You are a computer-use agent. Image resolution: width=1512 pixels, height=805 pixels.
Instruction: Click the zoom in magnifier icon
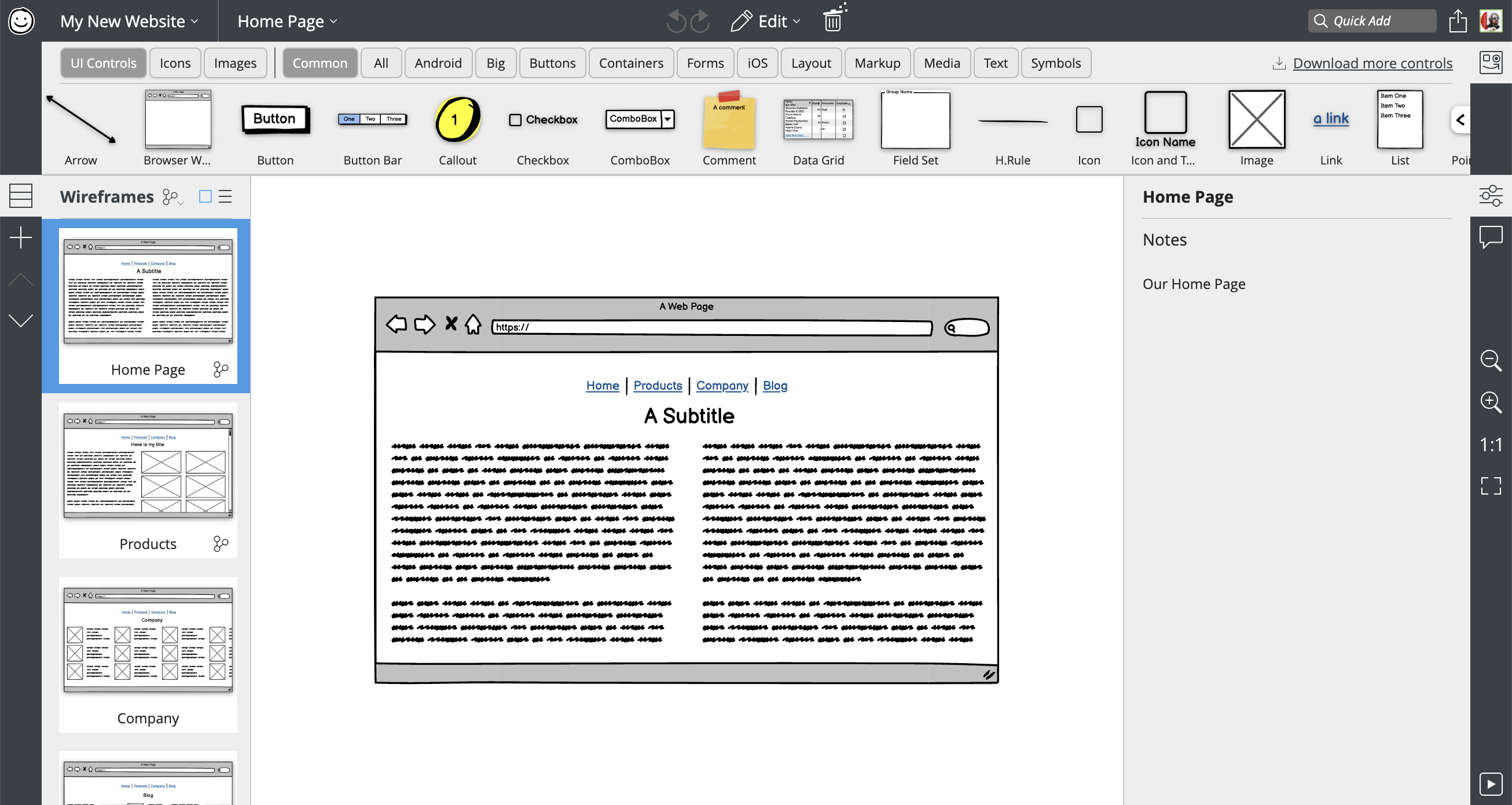point(1490,402)
